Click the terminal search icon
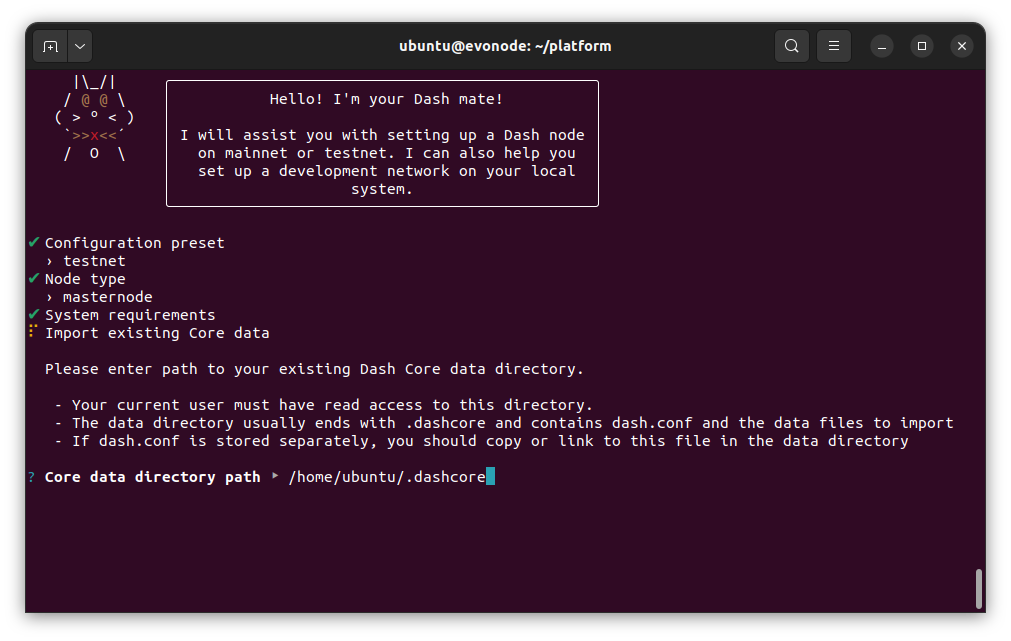 pyautogui.click(x=791, y=46)
